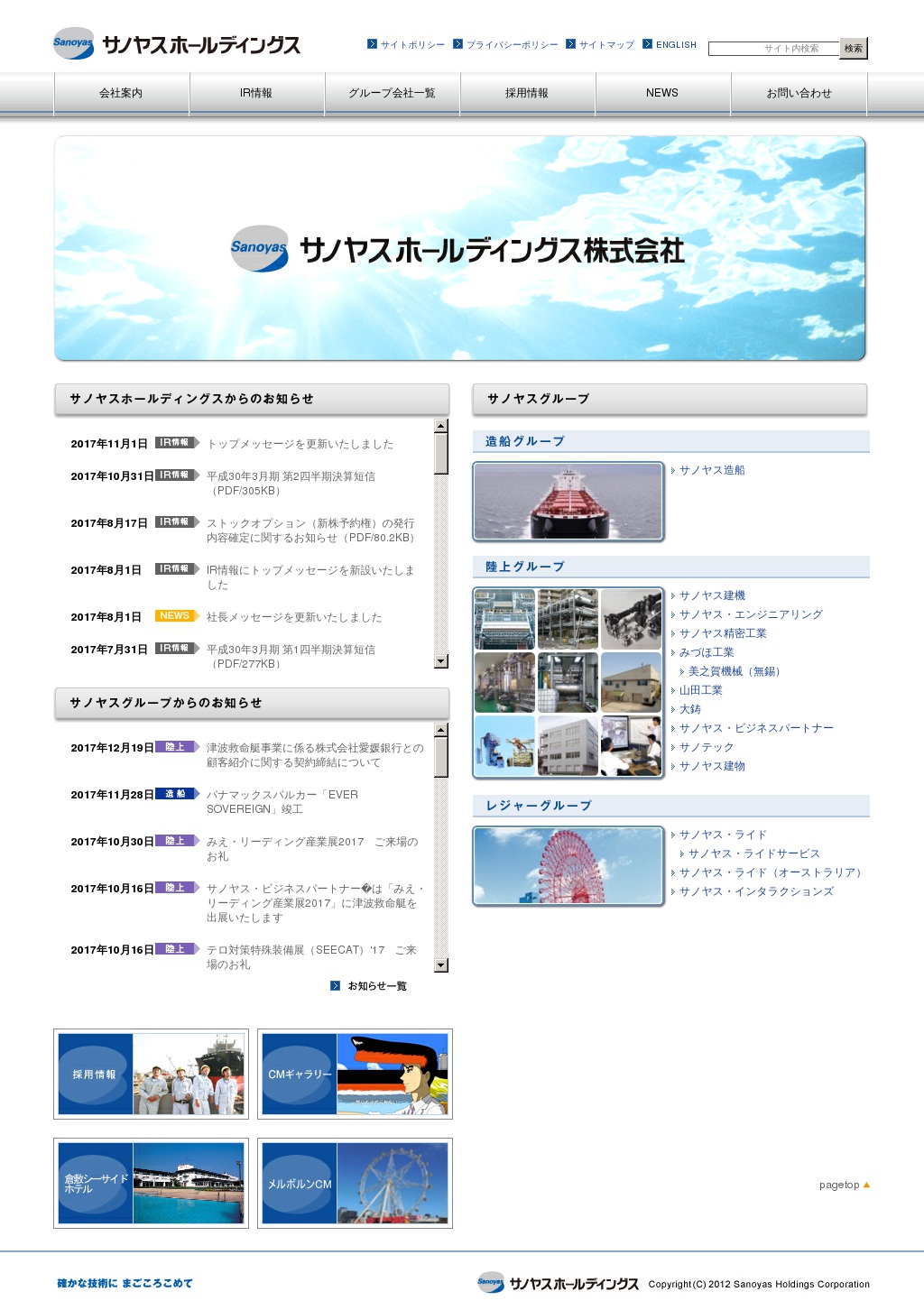The height and width of the screenshot is (1310, 924).
Task: Switch to the ENGLISH site
Action: point(676,44)
